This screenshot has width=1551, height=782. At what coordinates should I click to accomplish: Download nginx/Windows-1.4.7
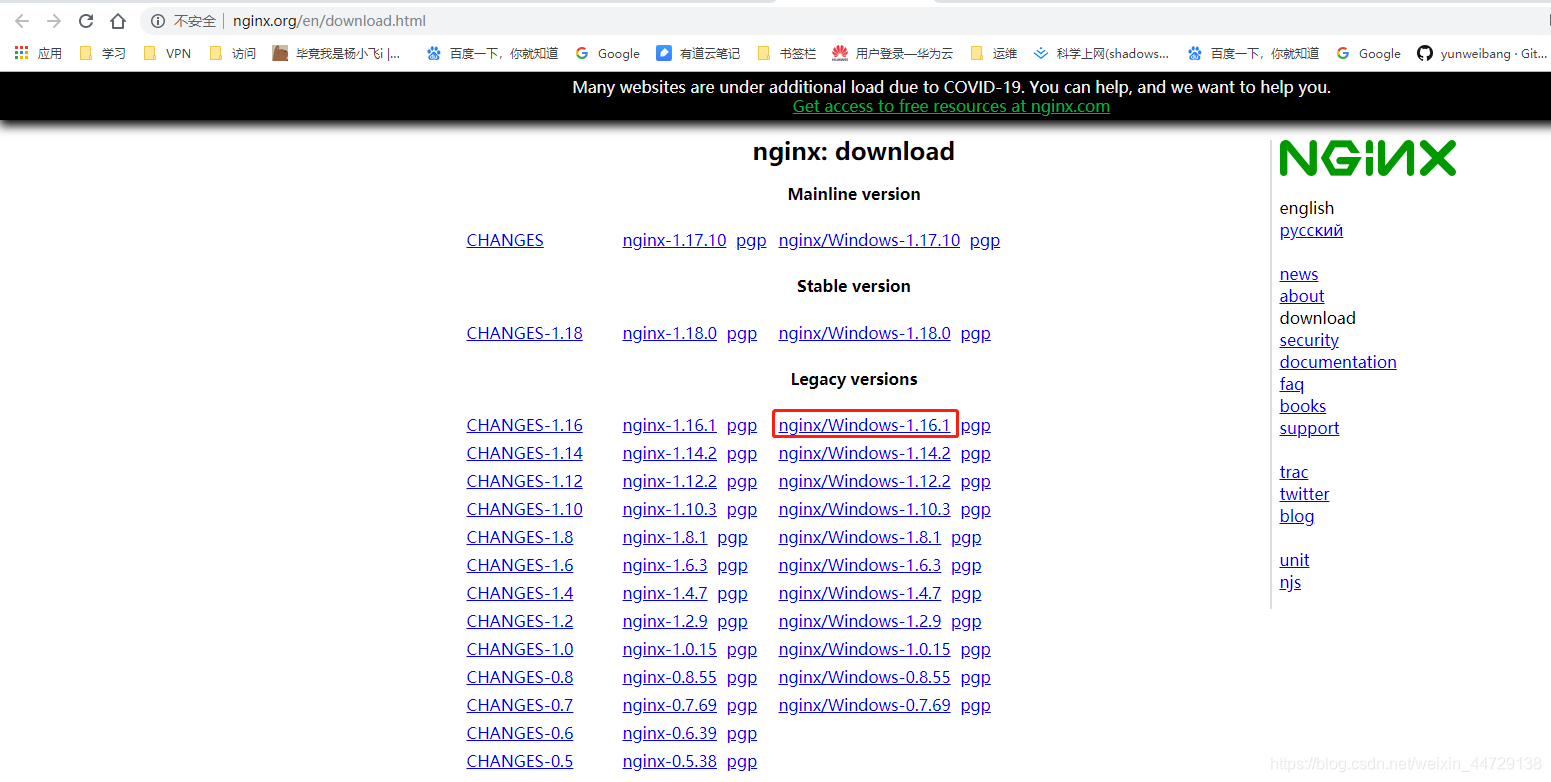[x=859, y=593]
